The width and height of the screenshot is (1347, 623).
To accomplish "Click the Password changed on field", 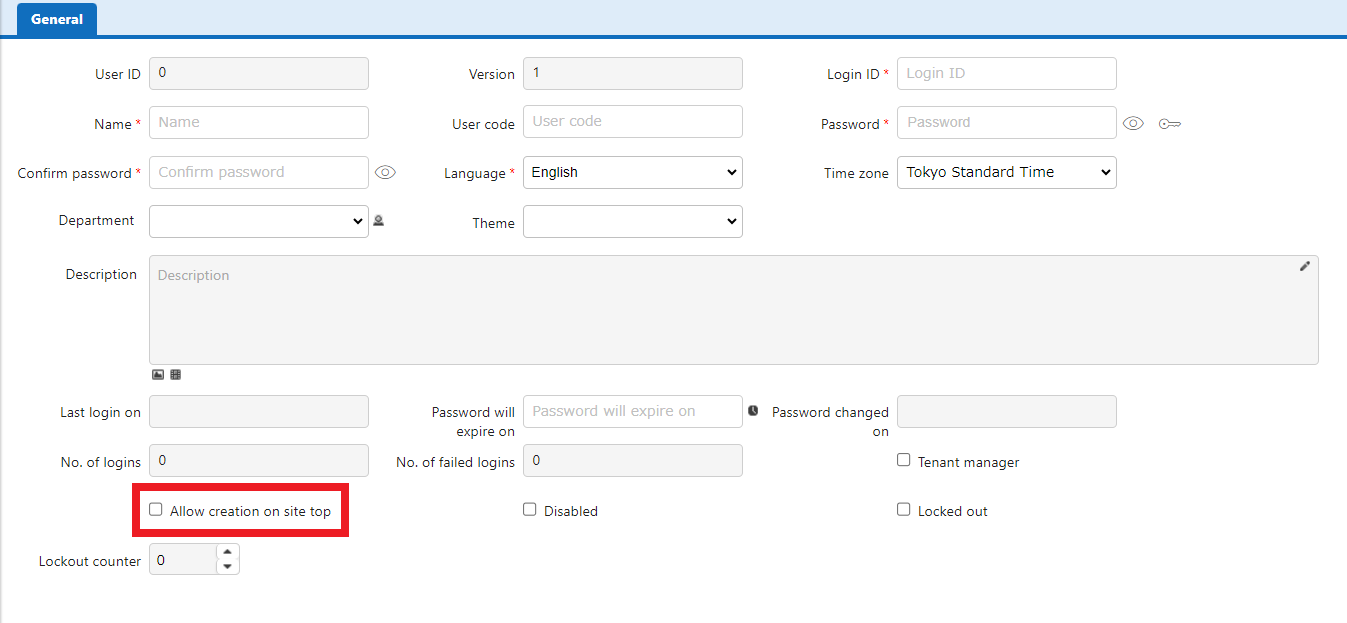I will tap(1007, 411).
